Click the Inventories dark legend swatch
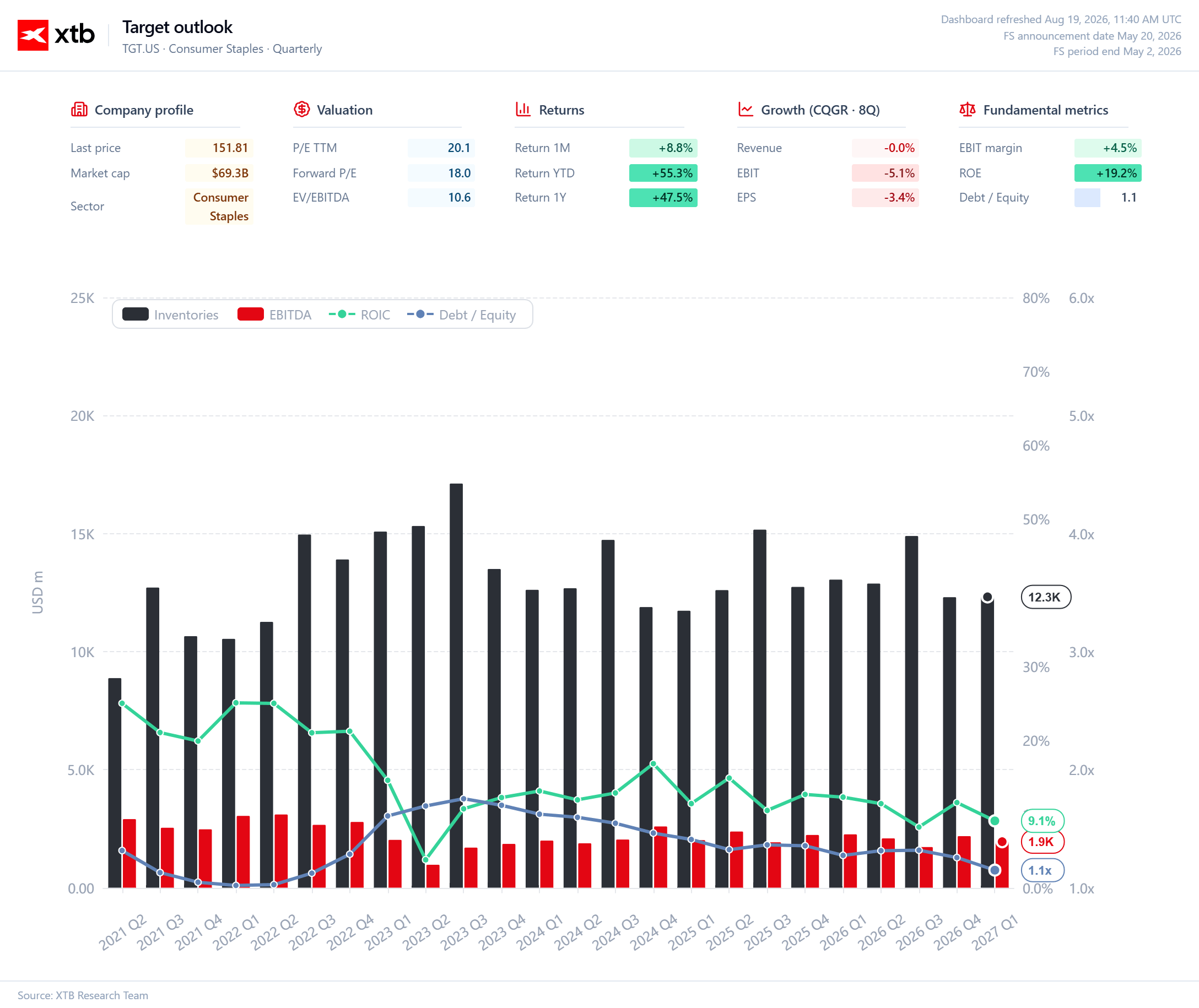1199x1008 pixels. point(136,315)
